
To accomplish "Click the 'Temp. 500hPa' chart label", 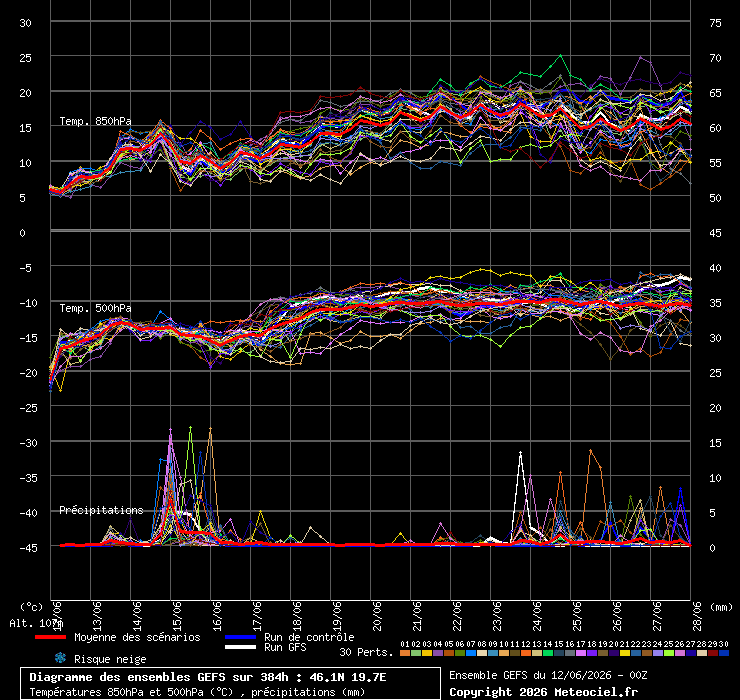I will [95, 308].
